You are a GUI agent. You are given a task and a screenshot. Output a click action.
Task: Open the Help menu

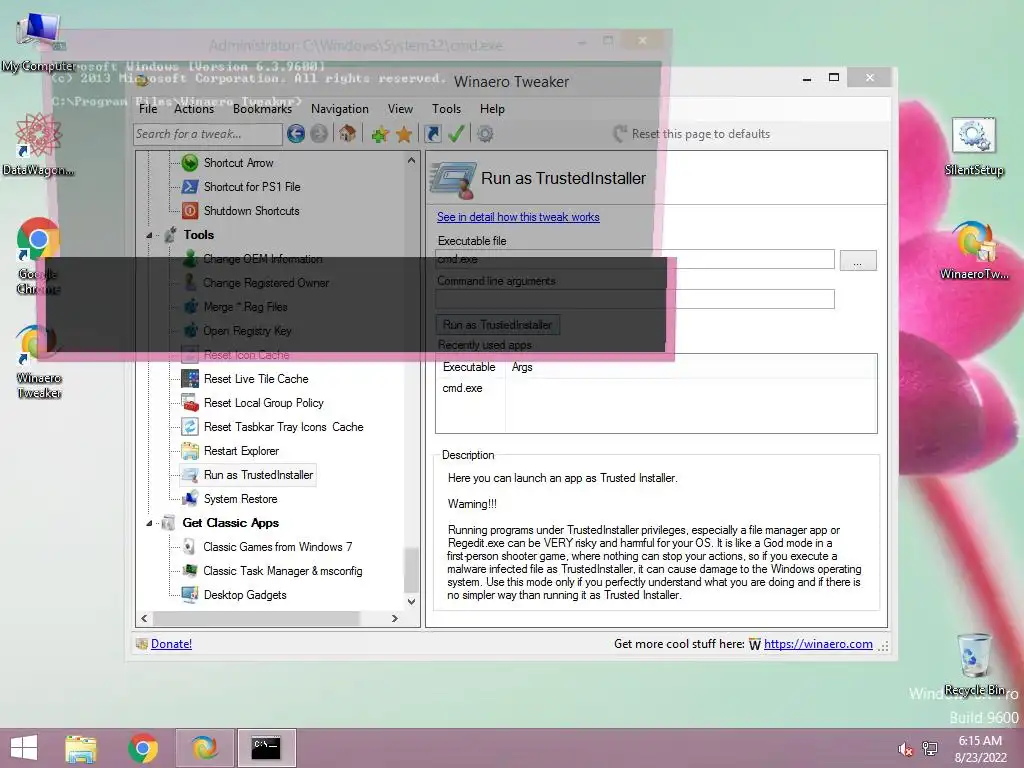(x=492, y=109)
